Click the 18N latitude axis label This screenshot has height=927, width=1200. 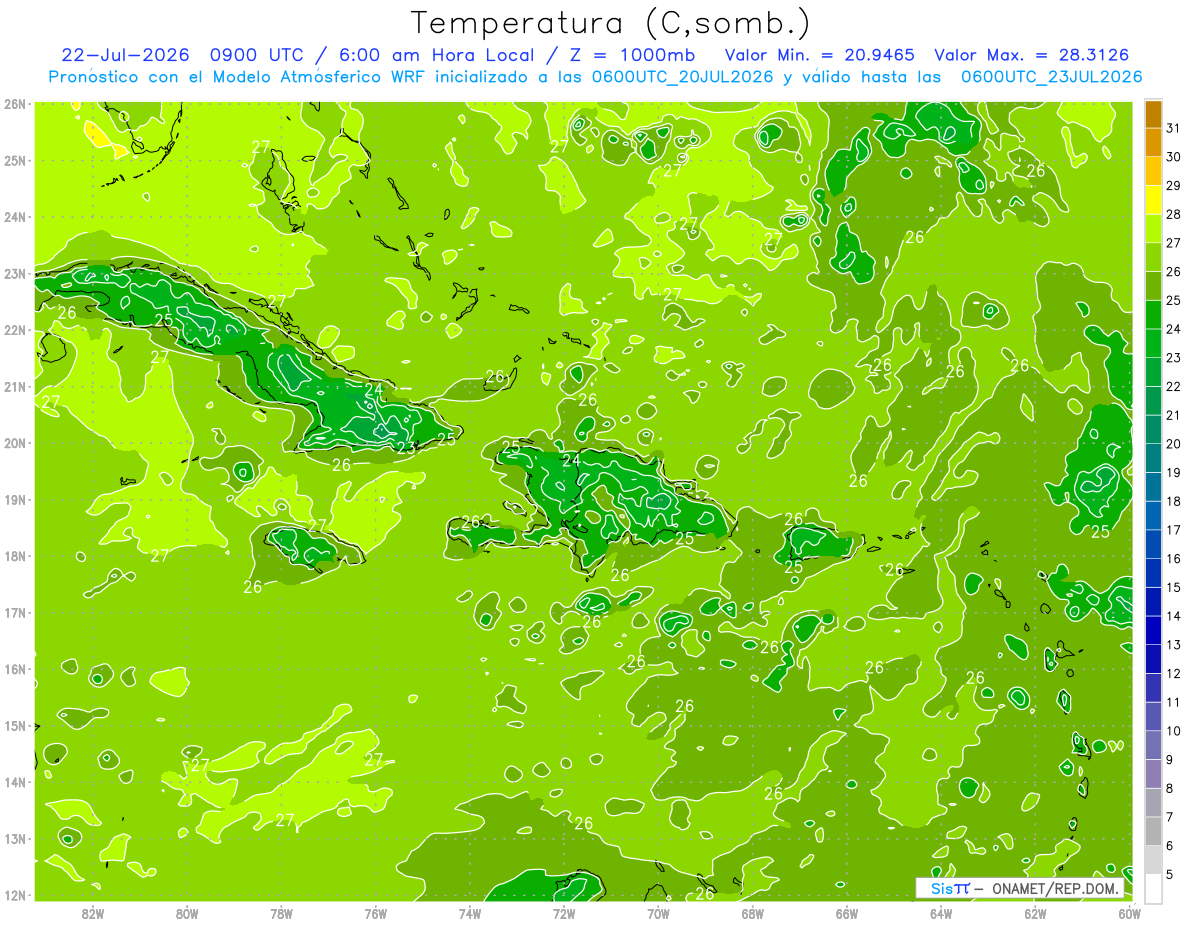14,556
